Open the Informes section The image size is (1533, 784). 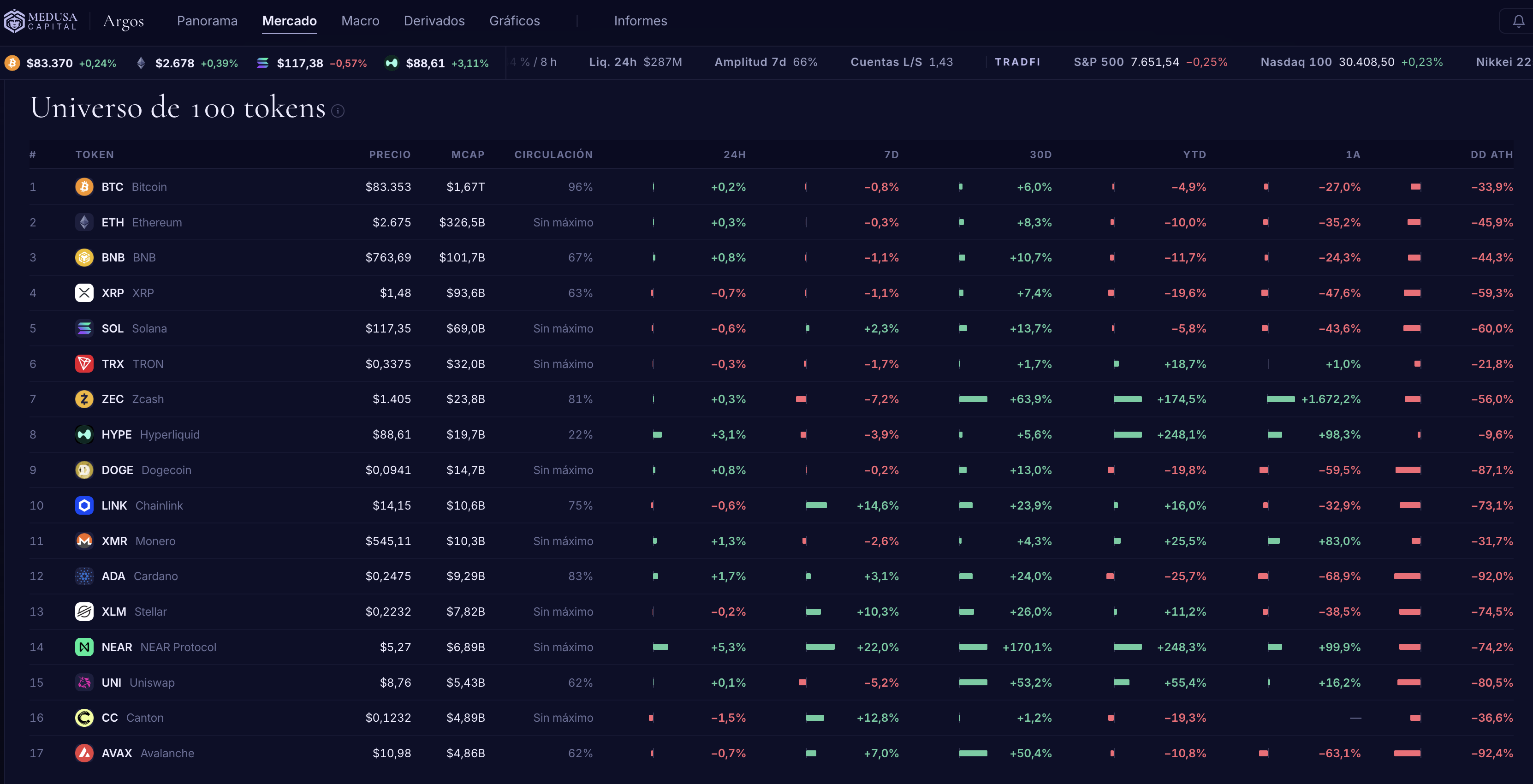tap(640, 21)
